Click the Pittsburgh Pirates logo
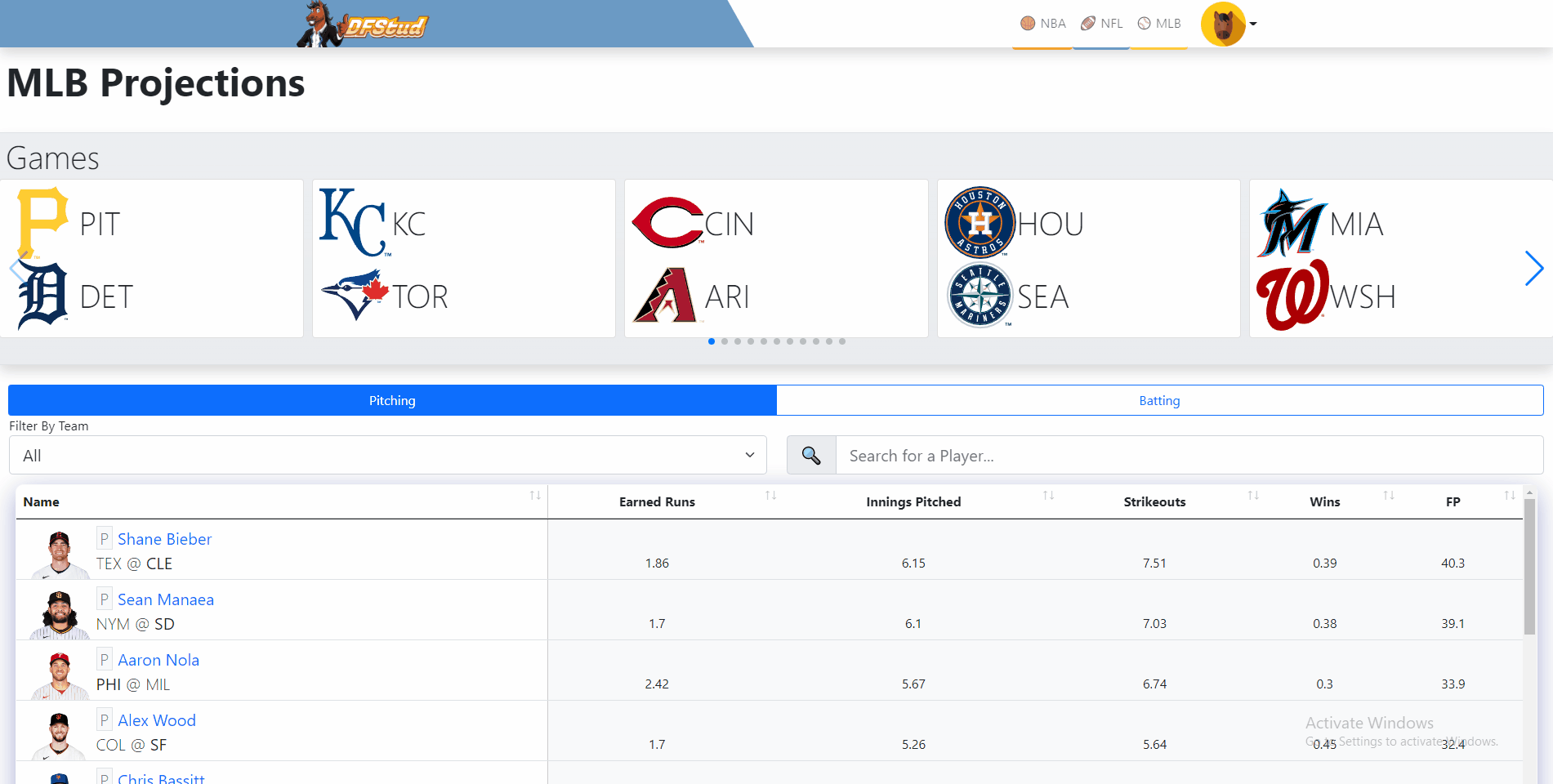 [x=42, y=223]
